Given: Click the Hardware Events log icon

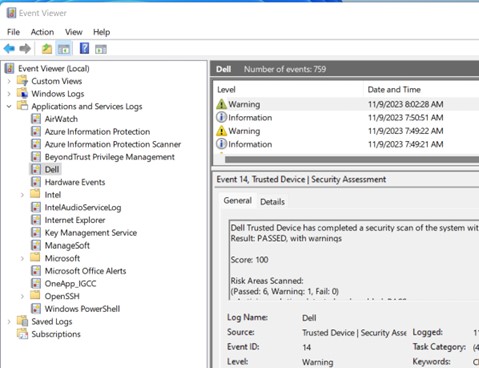Looking at the screenshot, I should pyautogui.click(x=36, y=182).
